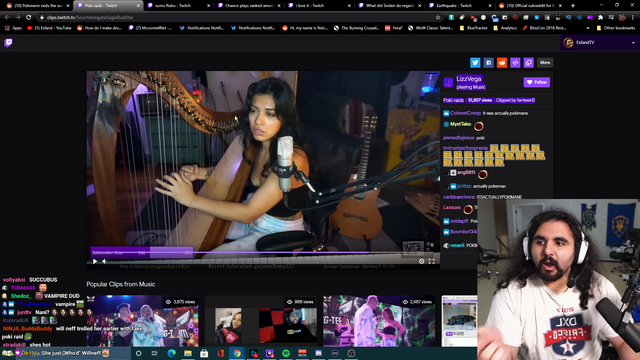This screenshot has height=360, width=640.
Task: Reload the page
Action: pyautogui.click(x=28, y=18)
